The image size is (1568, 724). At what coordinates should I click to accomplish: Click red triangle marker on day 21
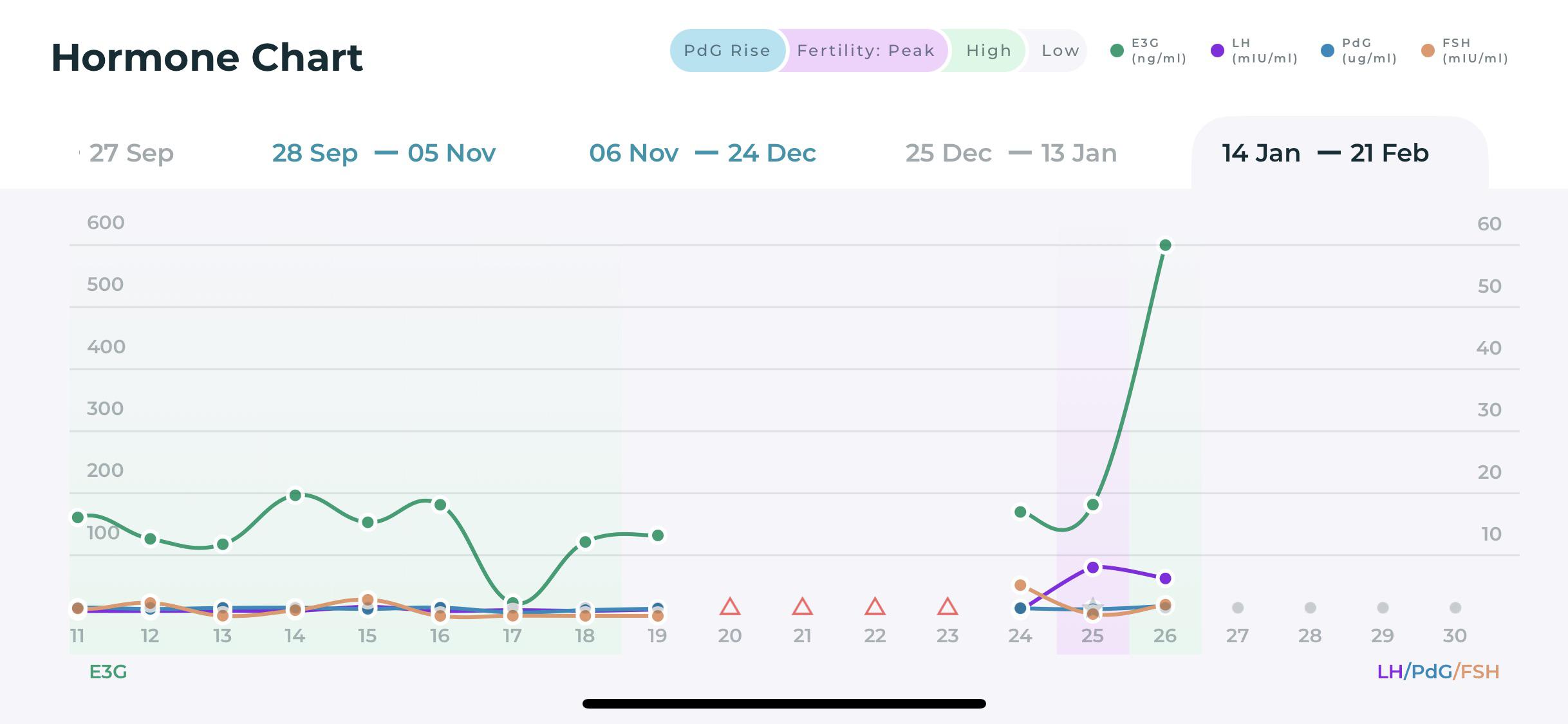click(x=802, y=607)
